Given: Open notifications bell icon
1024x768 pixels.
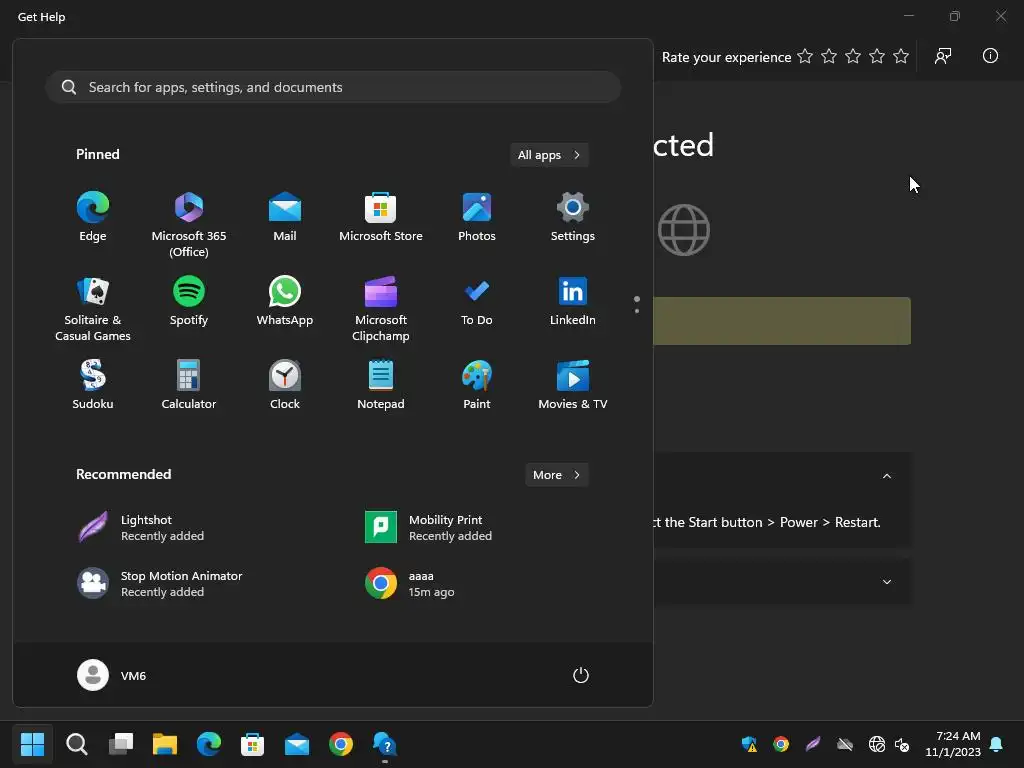Looking at the screenshot, I should pos(997,744).
